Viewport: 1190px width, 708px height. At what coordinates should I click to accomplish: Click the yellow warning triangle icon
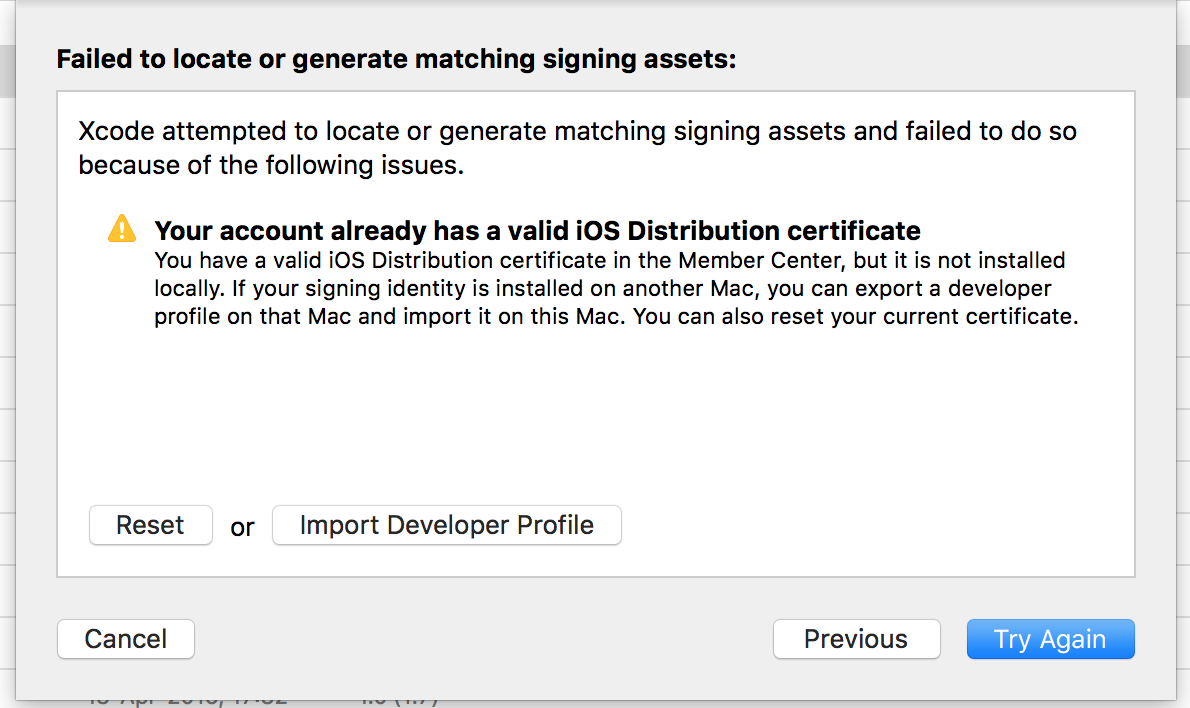click(121, 229)
